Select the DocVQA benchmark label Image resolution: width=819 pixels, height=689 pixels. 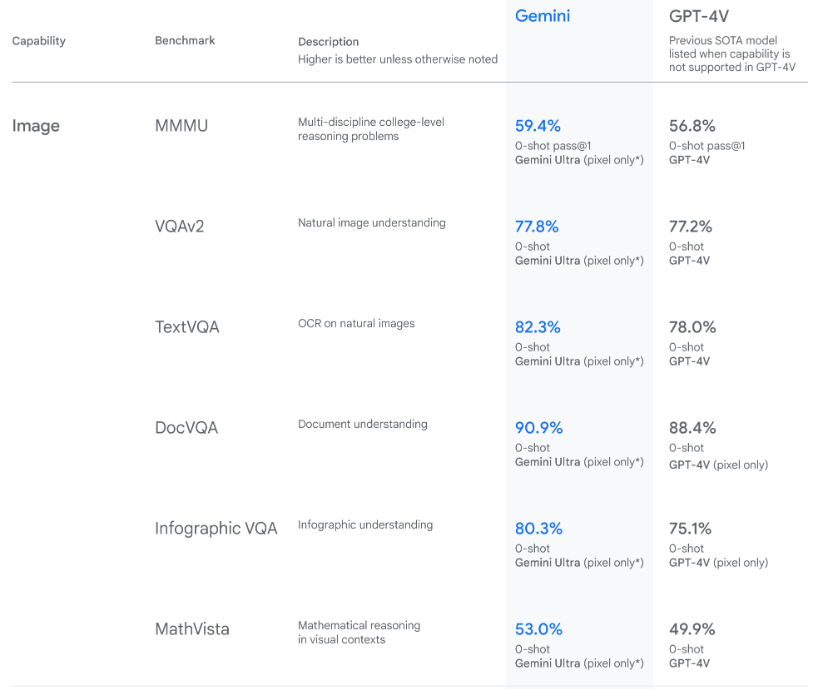186,428
